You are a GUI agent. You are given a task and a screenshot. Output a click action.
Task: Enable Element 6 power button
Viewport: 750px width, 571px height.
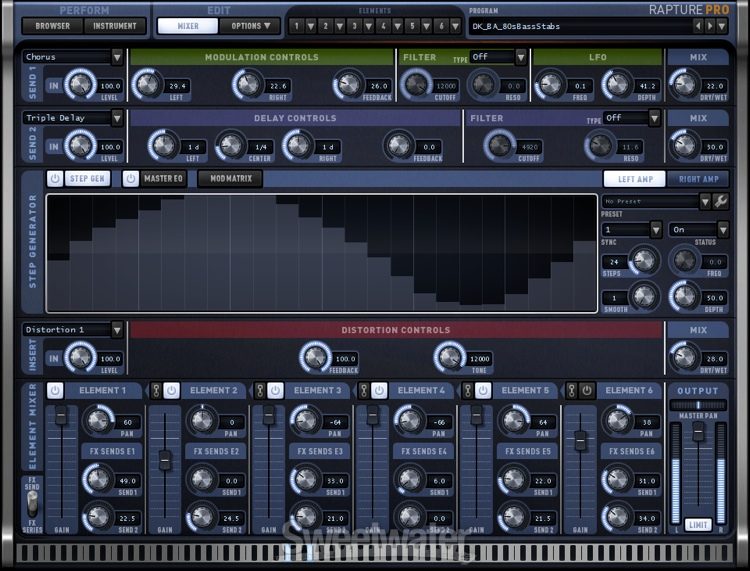587,390
